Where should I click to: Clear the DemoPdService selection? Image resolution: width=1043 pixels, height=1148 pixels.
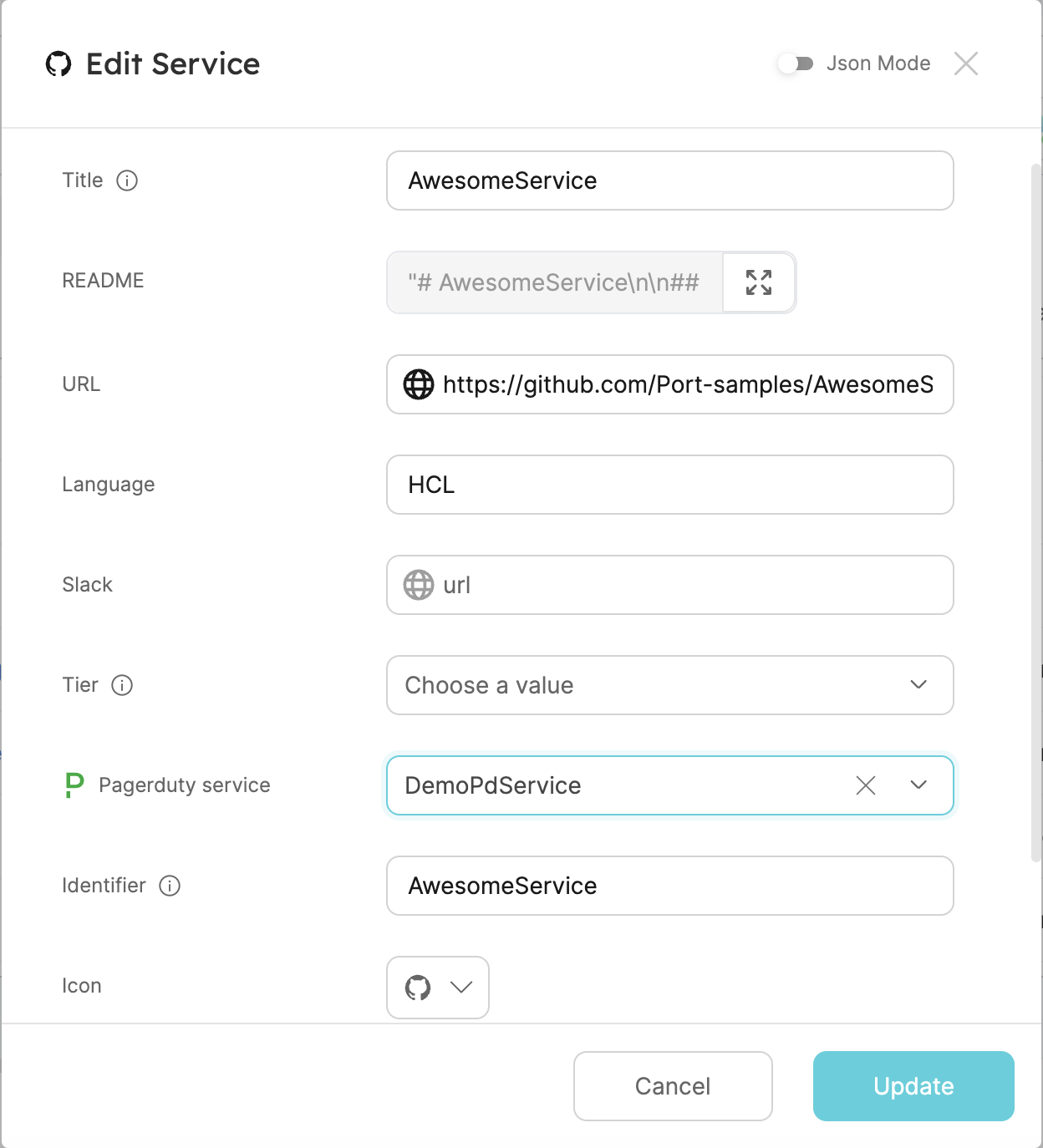(866, 785)
